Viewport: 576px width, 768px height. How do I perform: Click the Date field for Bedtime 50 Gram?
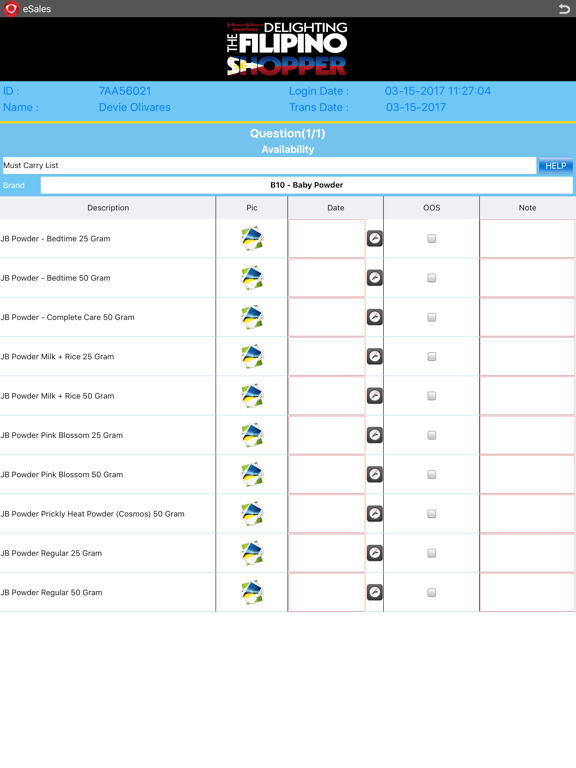[327, 278]
